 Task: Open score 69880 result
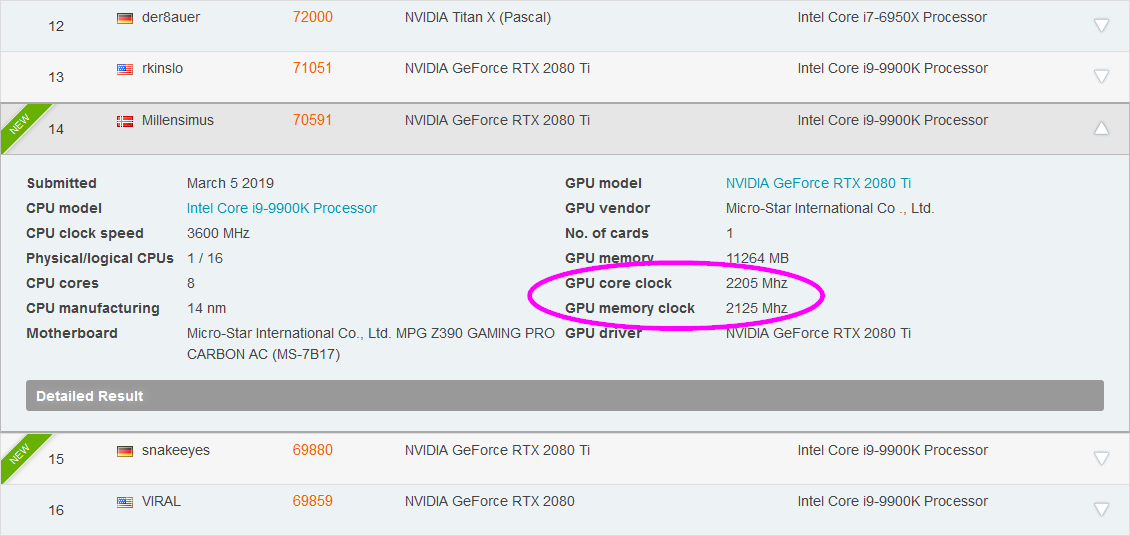tap(313, 450)
